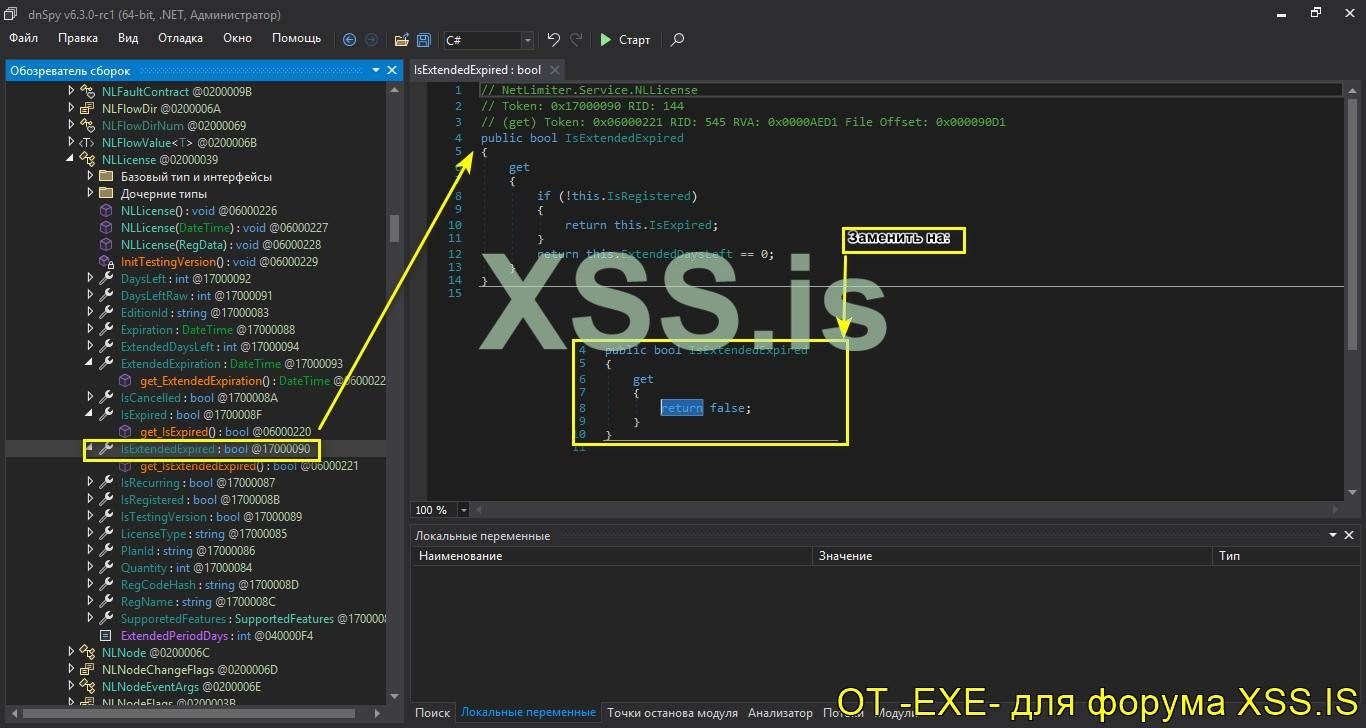
Task: Switch to the Точки останова модуля tab
Action: (672, 713)
